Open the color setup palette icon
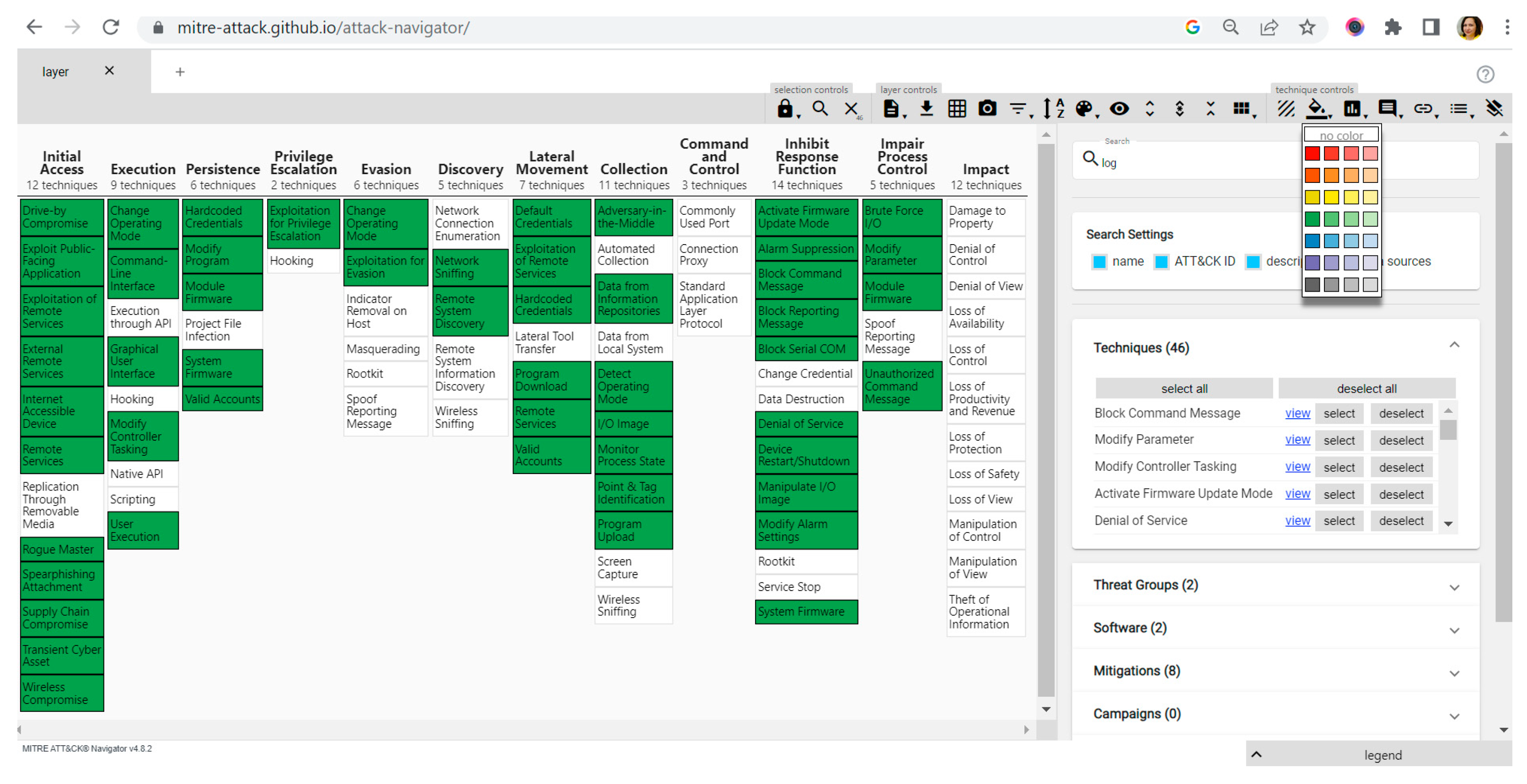This screenshot has width=1527, height=784. (1083, 109)
